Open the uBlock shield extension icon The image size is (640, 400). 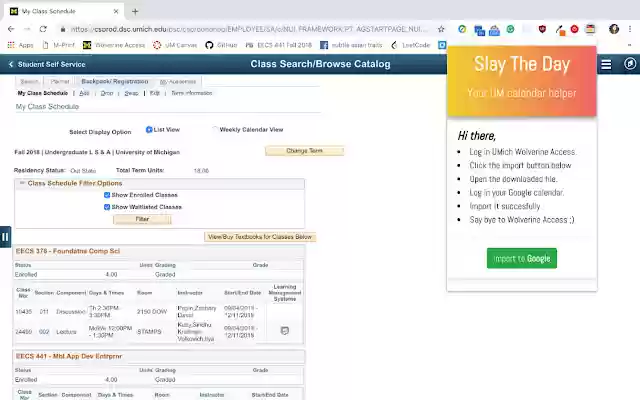542,29
